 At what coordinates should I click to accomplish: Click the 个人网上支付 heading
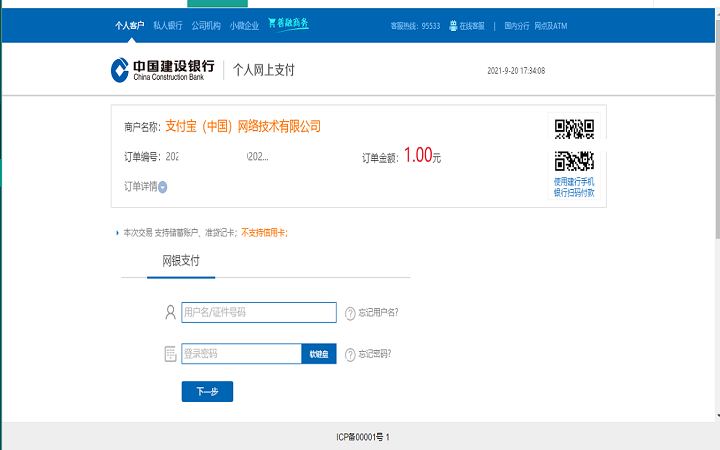(264, 70)
